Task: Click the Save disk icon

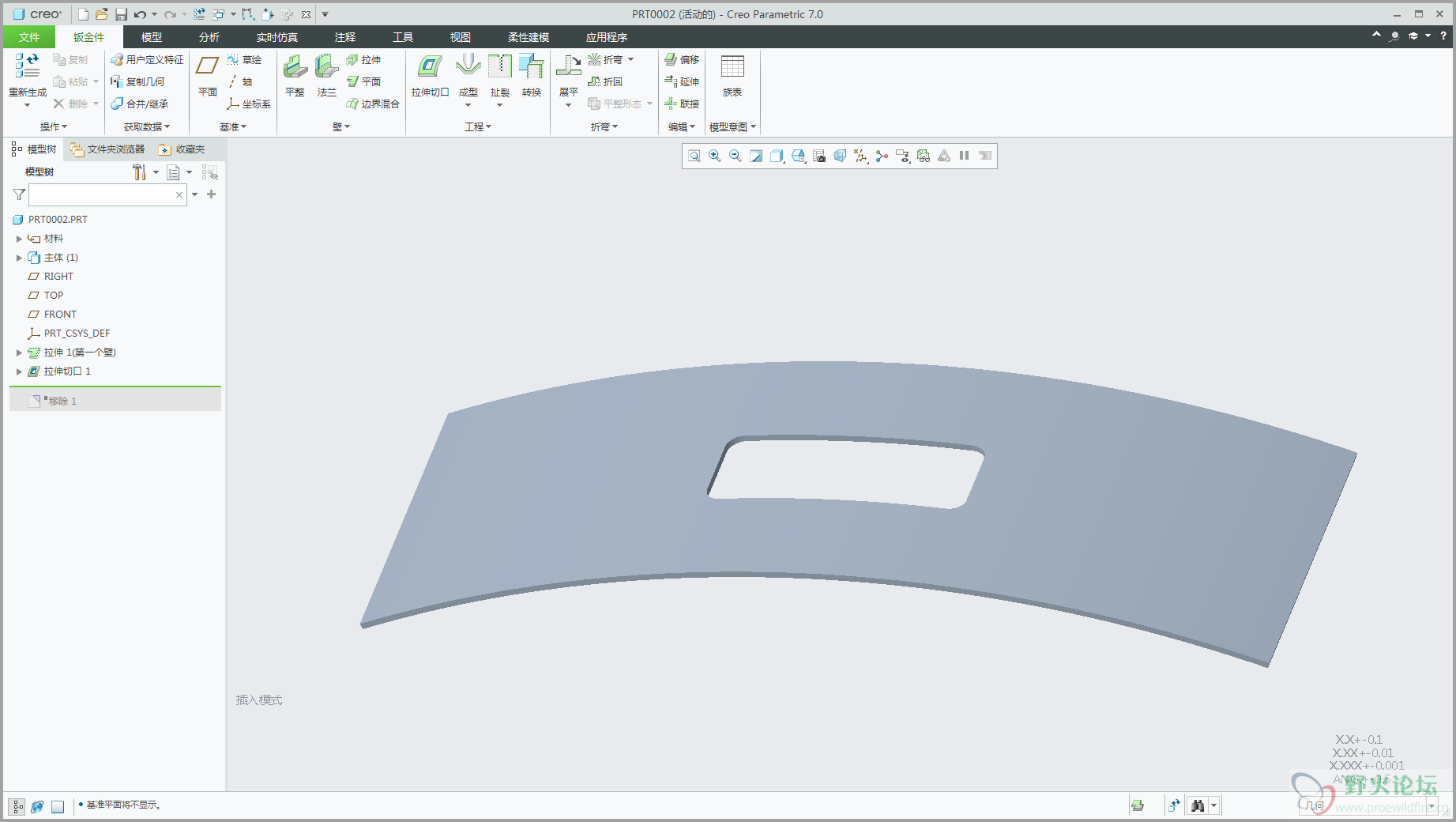Action: 121,14
